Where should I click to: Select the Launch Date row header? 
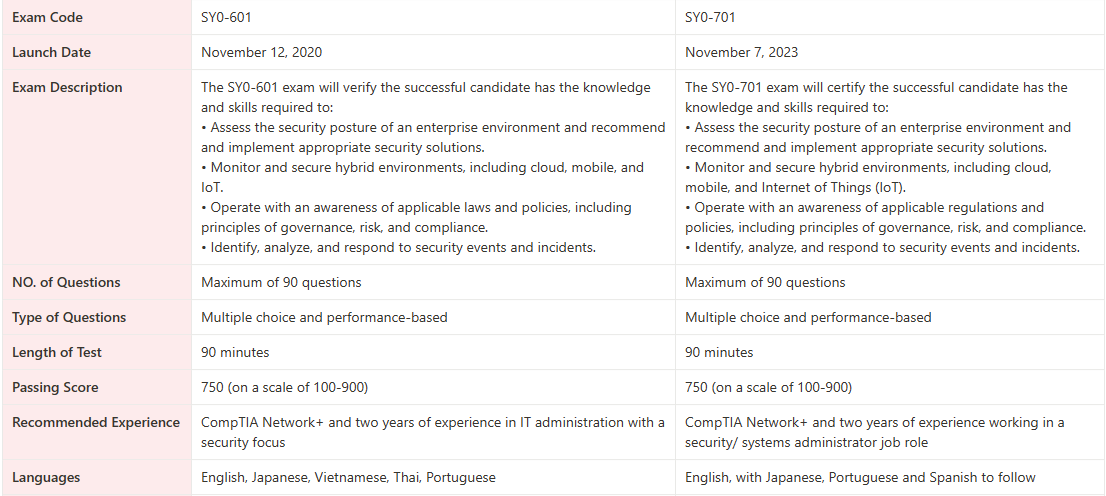click(x=52, y=52)
